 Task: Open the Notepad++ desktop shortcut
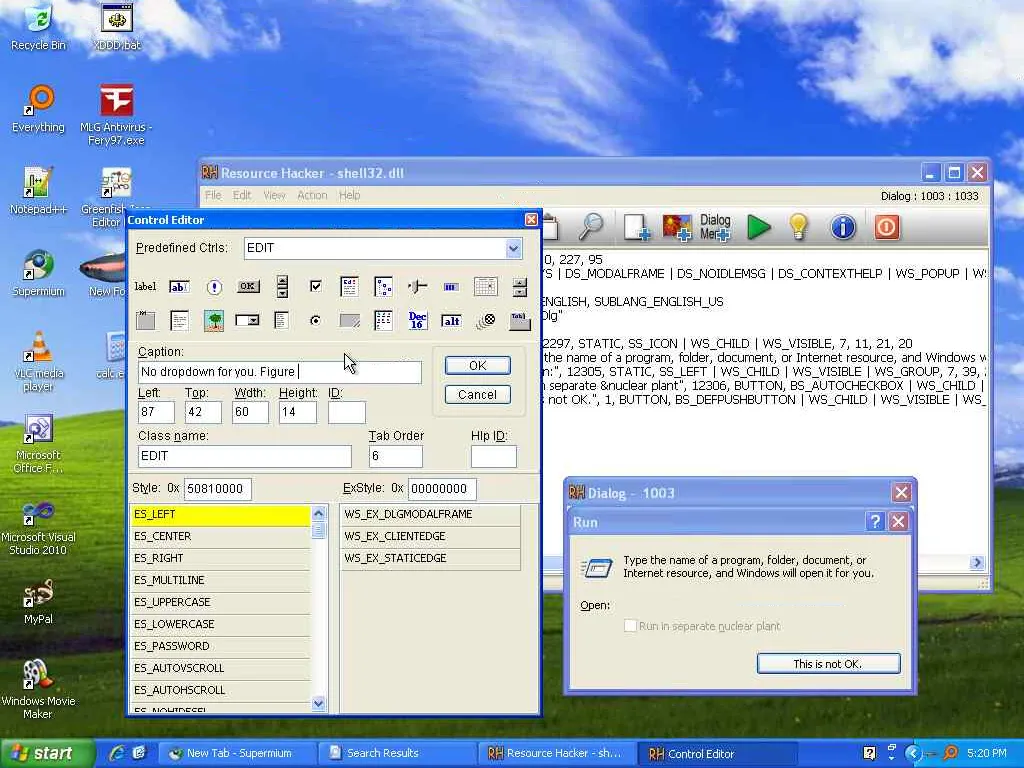click(38, 190)
